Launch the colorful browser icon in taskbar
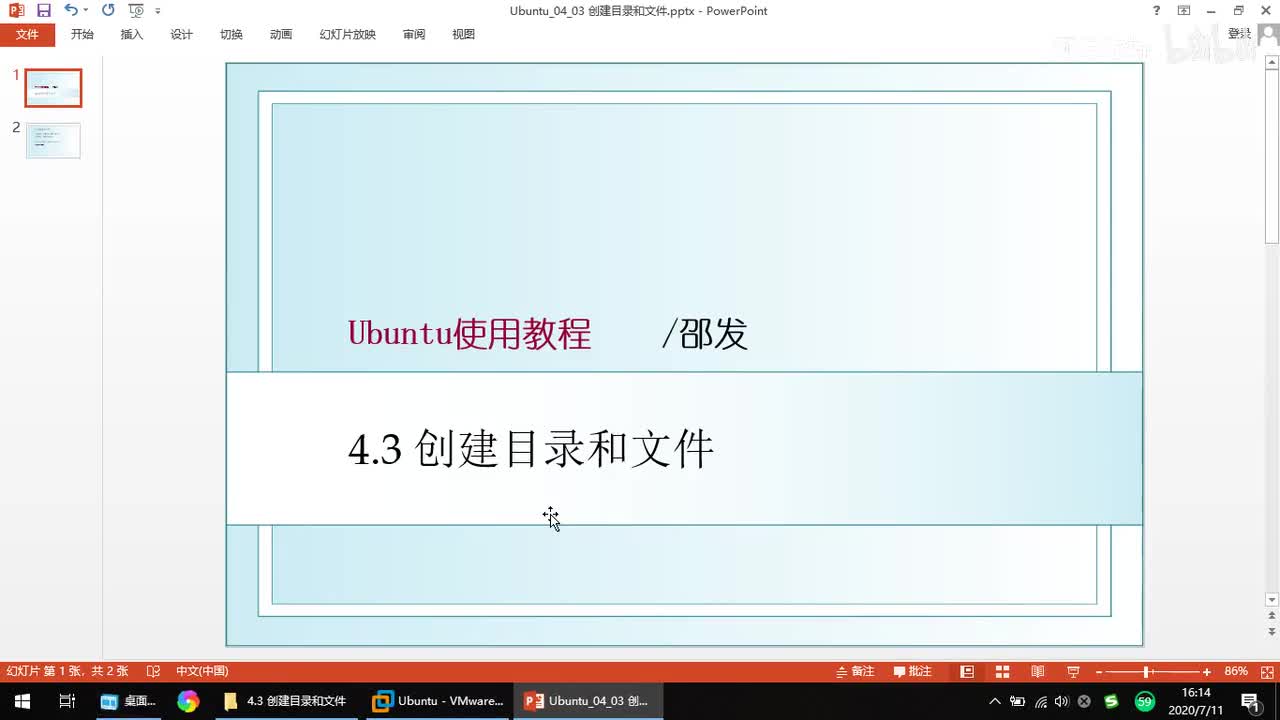 [x=188, y=701]
